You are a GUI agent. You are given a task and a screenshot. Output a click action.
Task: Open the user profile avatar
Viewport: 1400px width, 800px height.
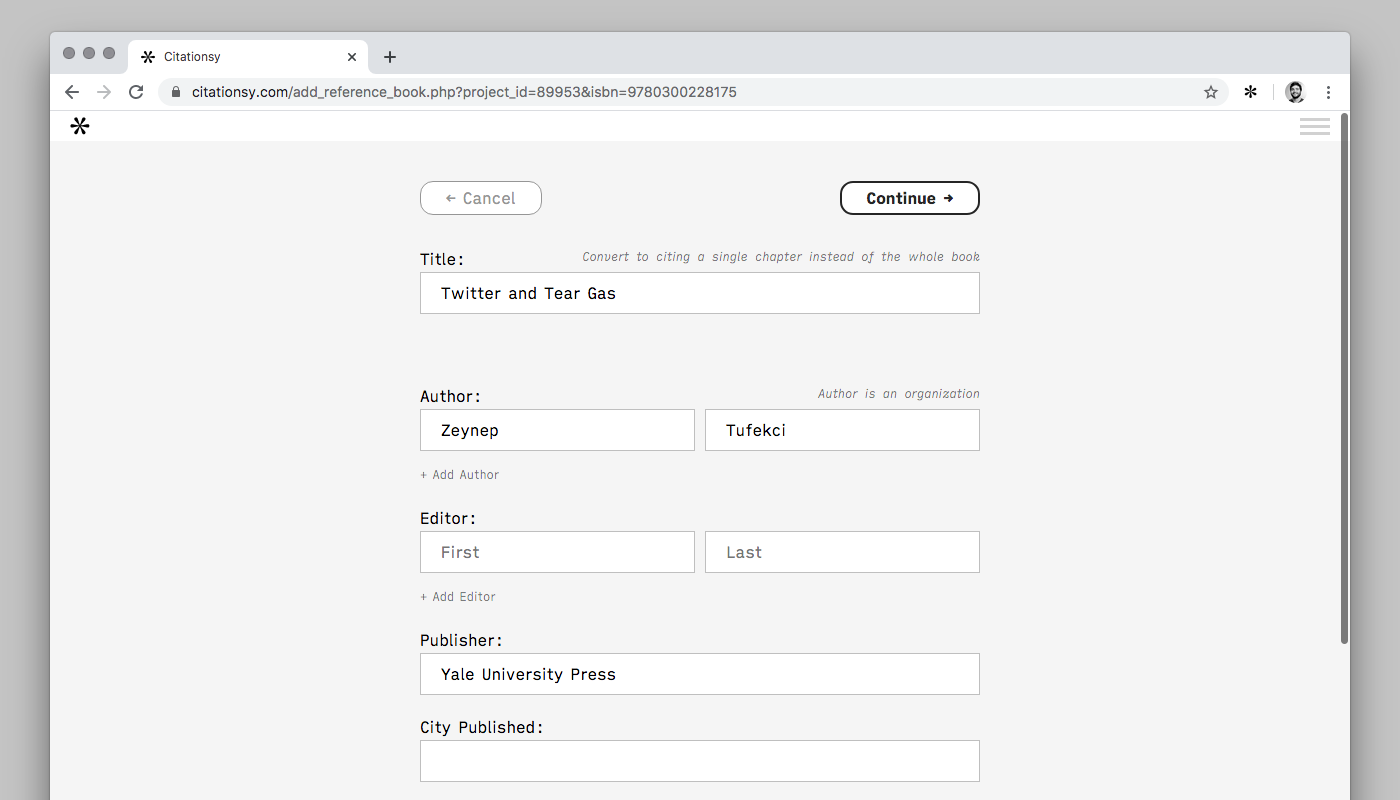coord(1295,92)
